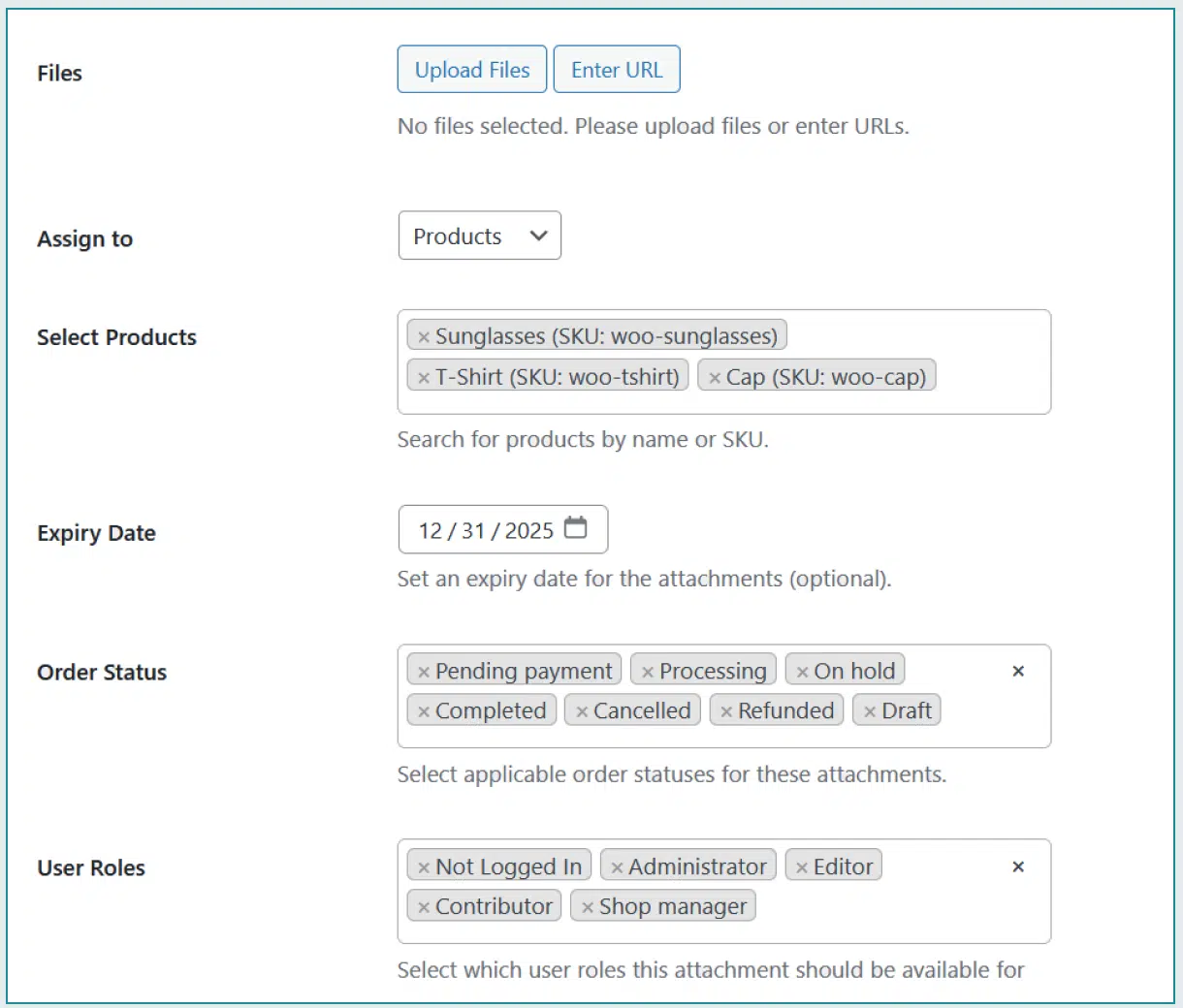The width and height of the screenshot is (1183, 1008).
Task: Open the calendar picker for Expiry Date
Action: point(576,528)
